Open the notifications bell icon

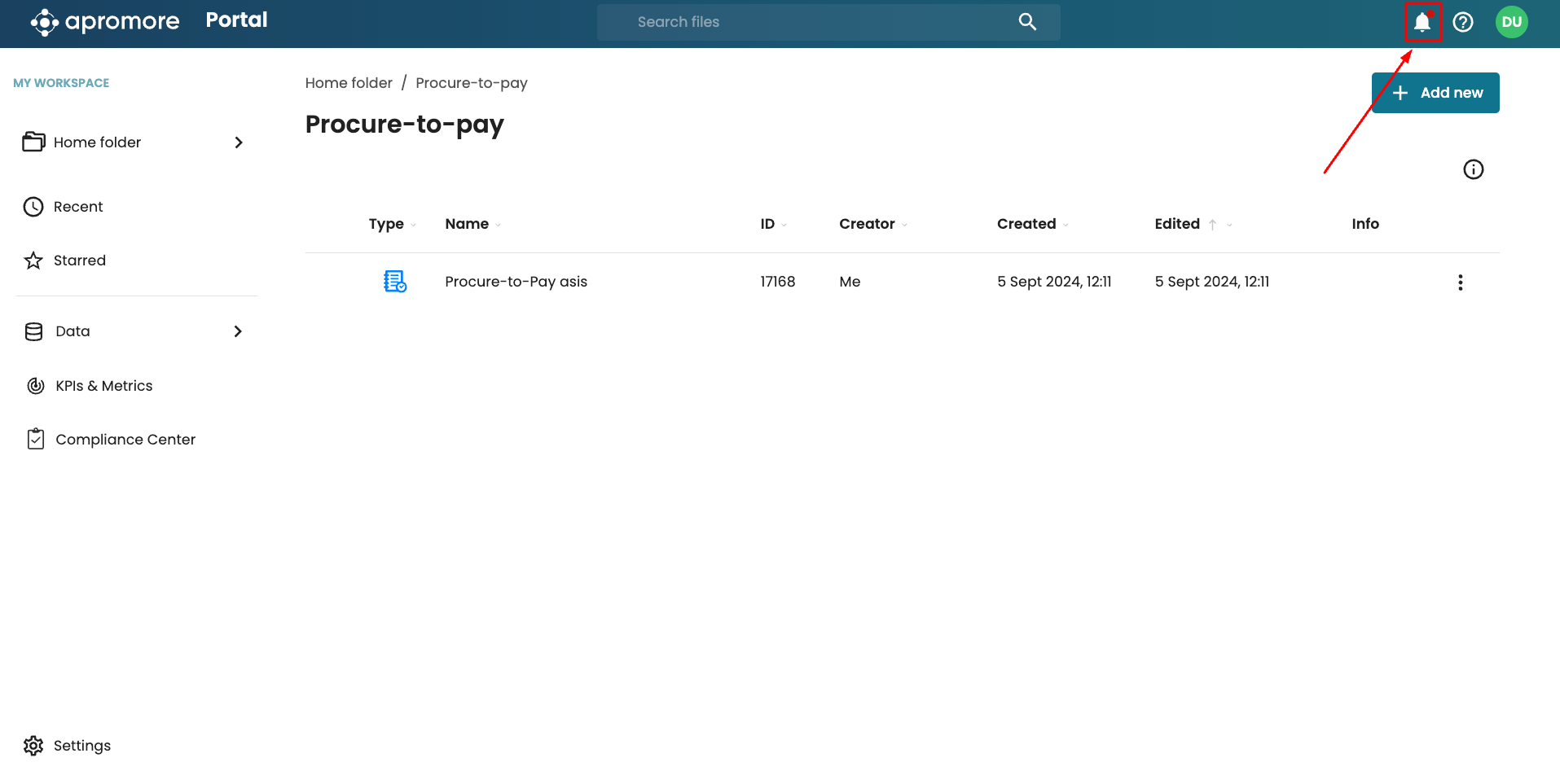1422,22
